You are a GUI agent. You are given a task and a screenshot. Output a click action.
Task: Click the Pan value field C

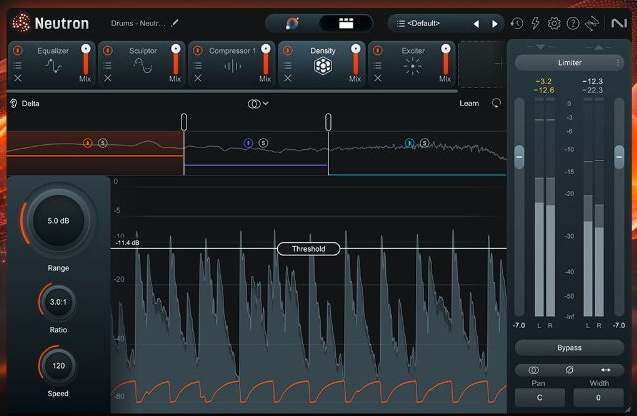pos(540,398)
